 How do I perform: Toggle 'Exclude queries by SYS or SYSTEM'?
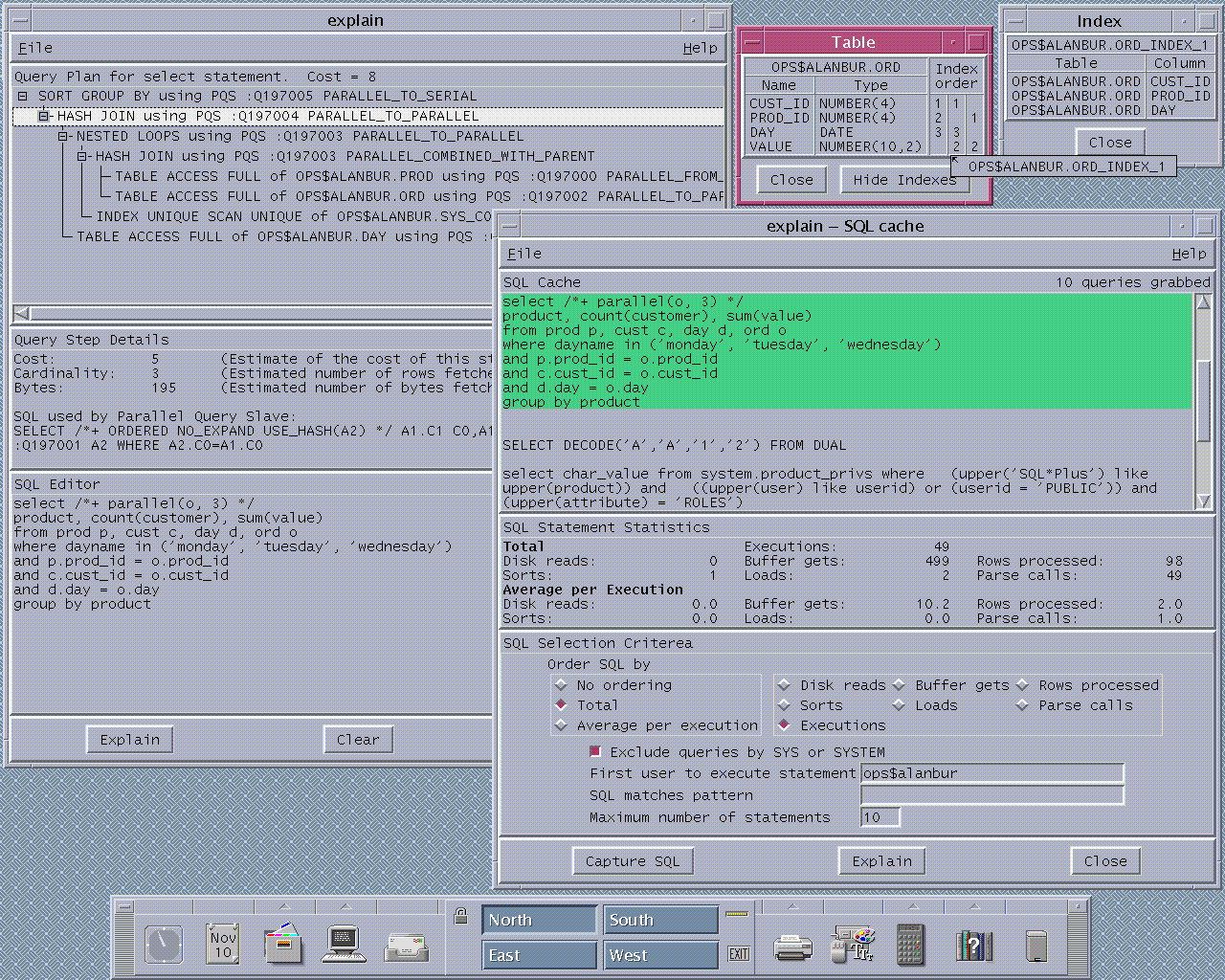(x=595, y=752)
